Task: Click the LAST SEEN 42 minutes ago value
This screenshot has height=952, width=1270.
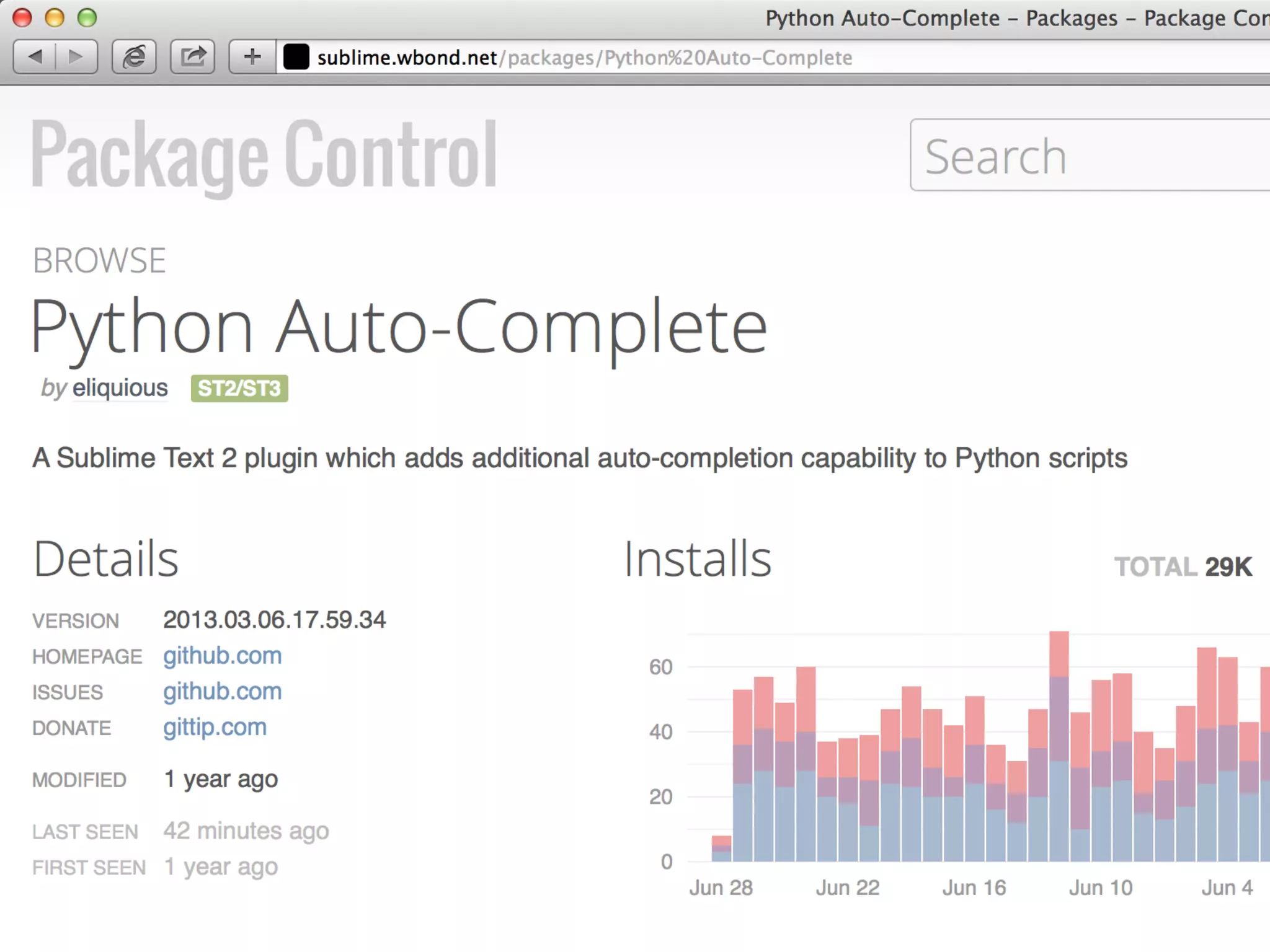Action: coord(246,831)
